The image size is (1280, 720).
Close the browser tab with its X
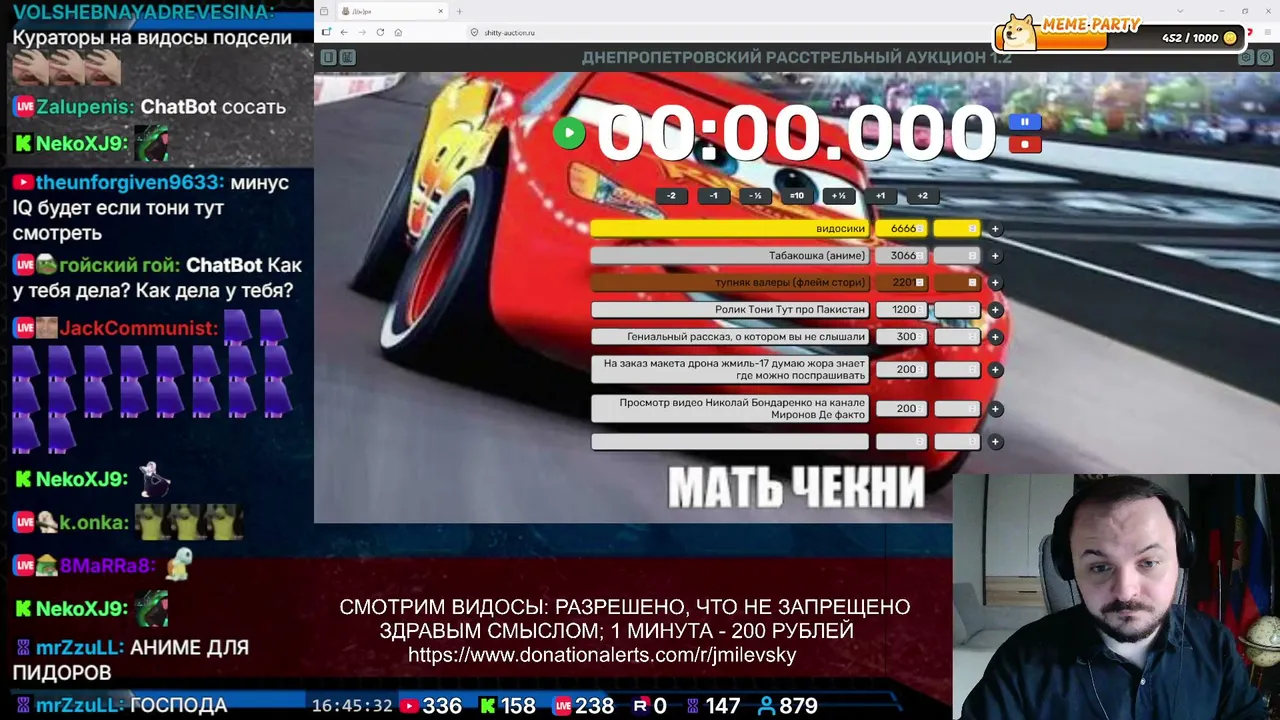441,11
